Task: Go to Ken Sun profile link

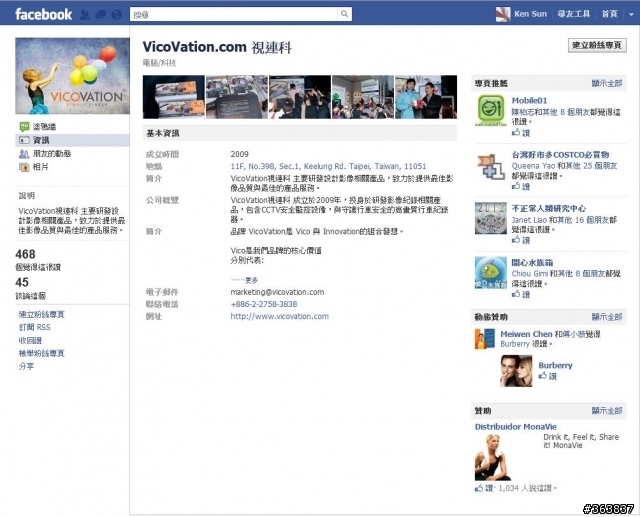Action: [x=530, y=14]
